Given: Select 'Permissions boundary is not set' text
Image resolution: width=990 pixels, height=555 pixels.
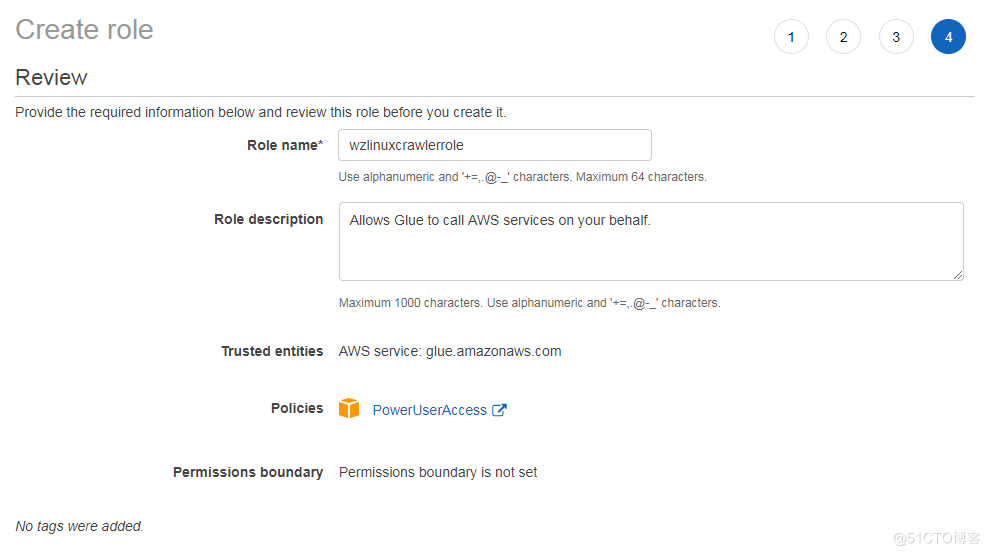Looking at the screenshot, I should point(438,472).
